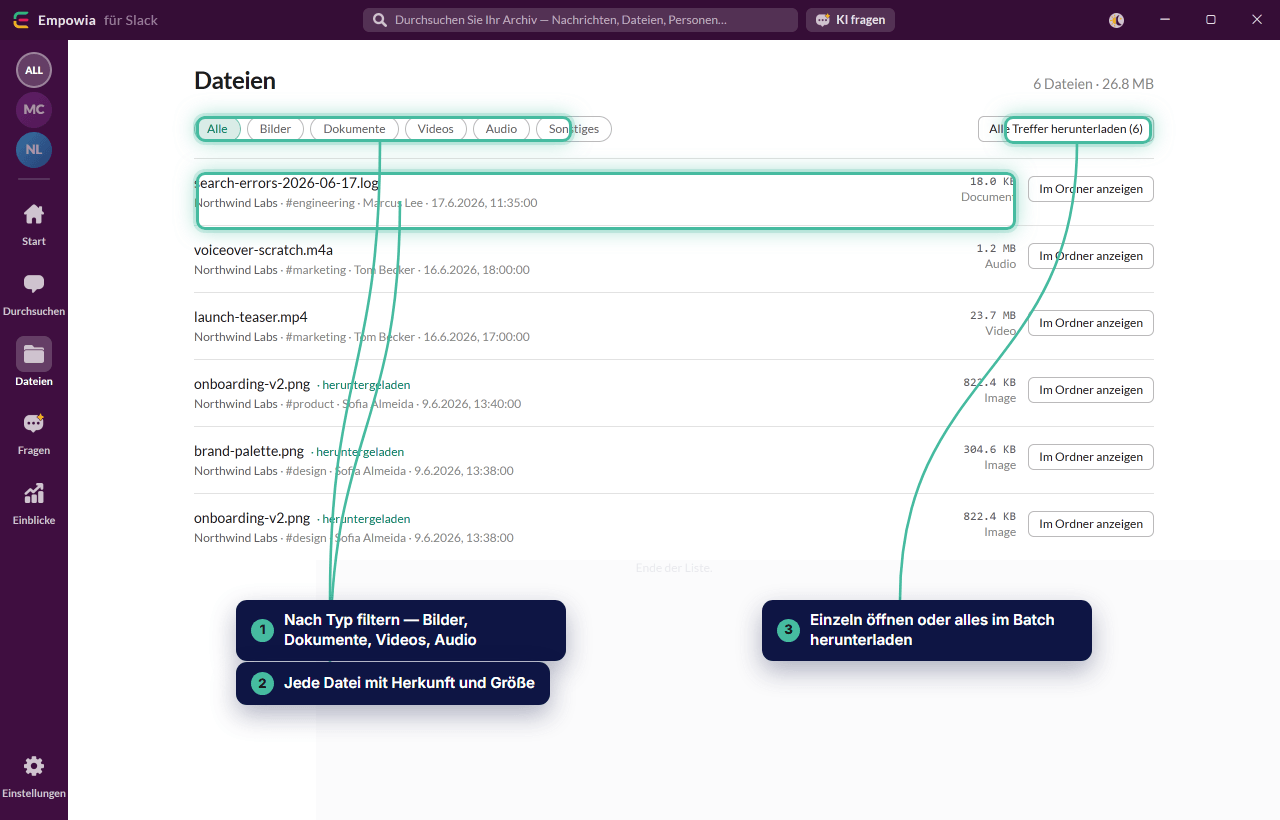
Task: Click the 18.0 KB size value
Action: click(993, 182)
